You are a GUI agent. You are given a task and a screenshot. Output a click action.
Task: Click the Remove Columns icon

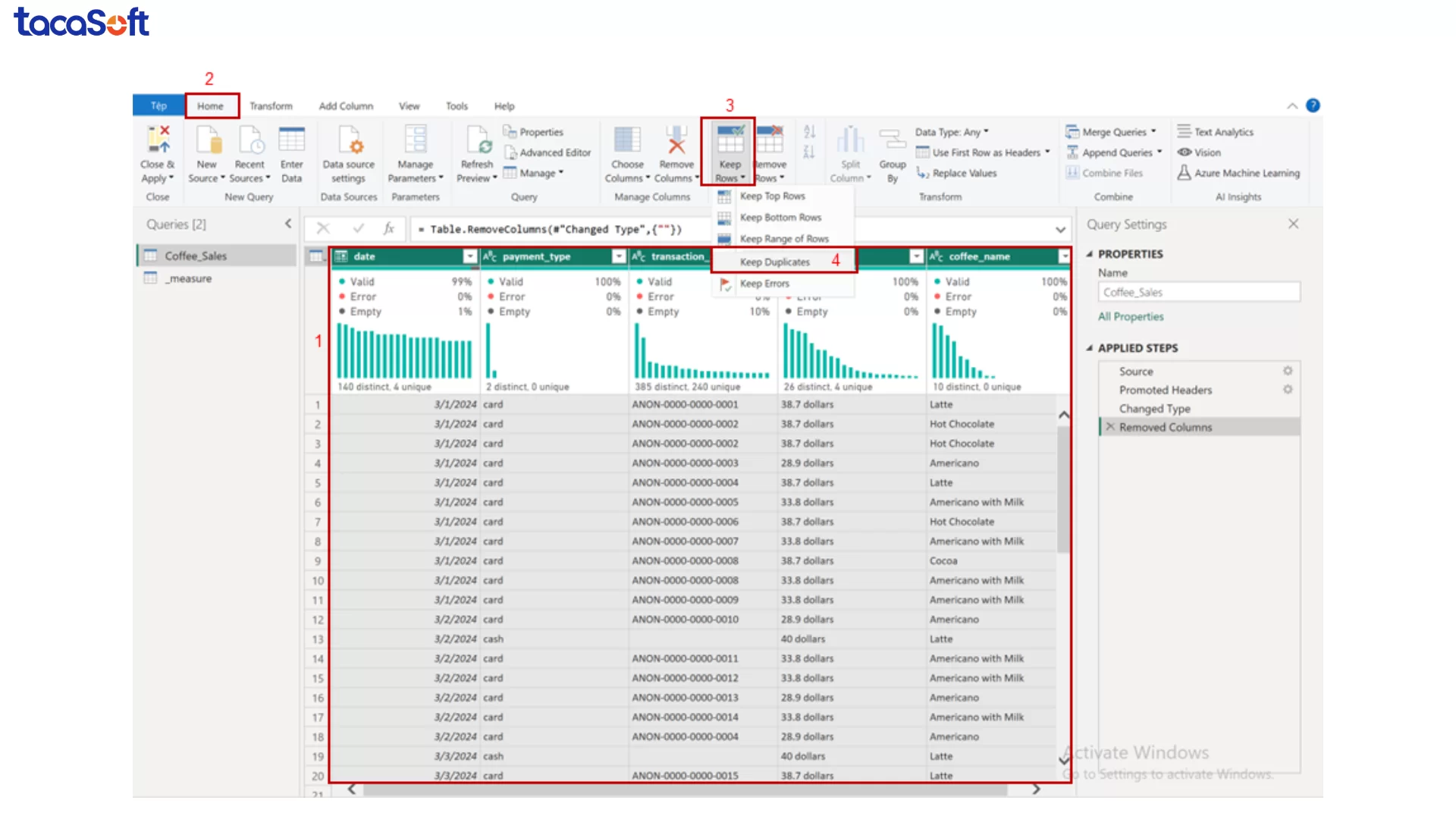point(676,140)
